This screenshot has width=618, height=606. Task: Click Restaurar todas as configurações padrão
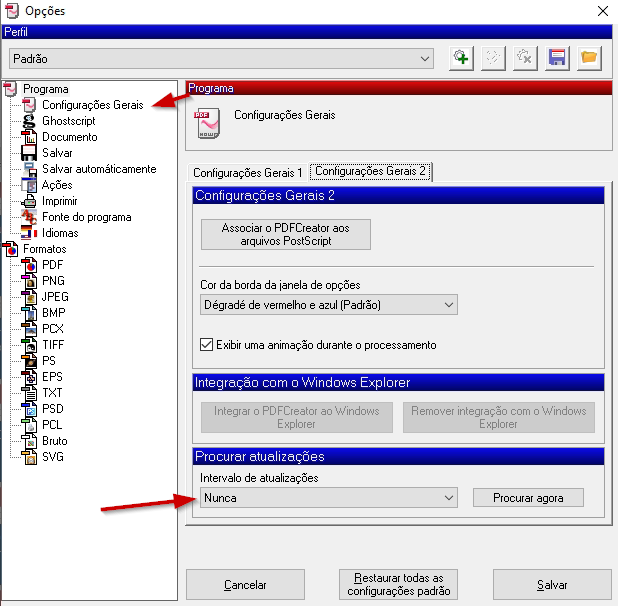point(398,585)
